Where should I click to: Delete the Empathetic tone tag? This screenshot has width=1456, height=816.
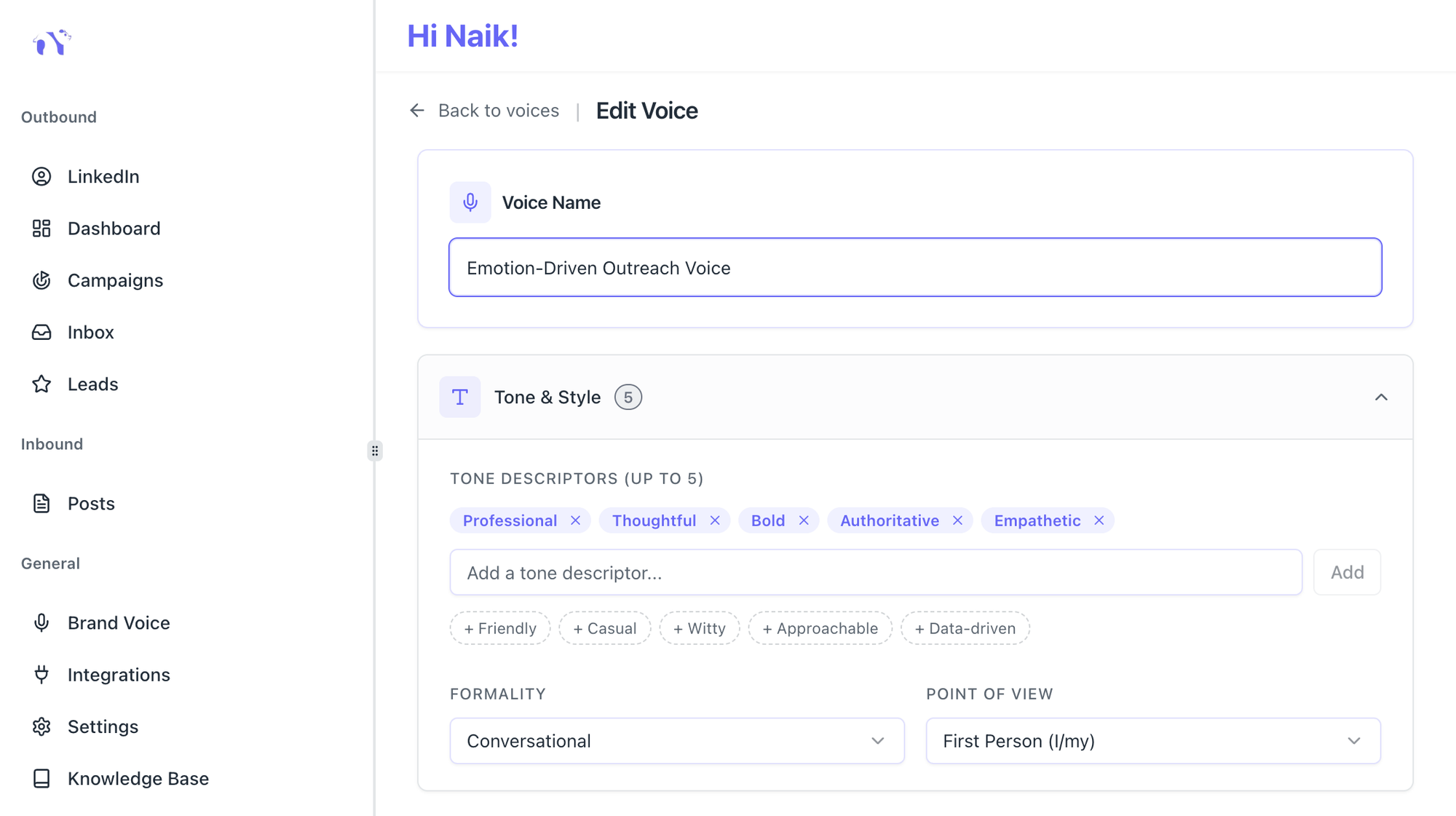pos(1099,520)
